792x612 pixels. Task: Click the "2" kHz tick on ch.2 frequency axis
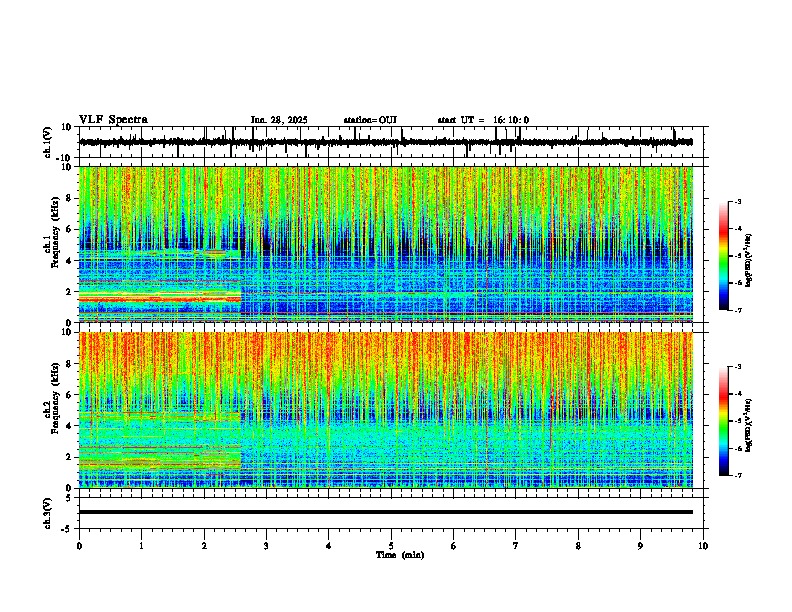pos(69,456)
